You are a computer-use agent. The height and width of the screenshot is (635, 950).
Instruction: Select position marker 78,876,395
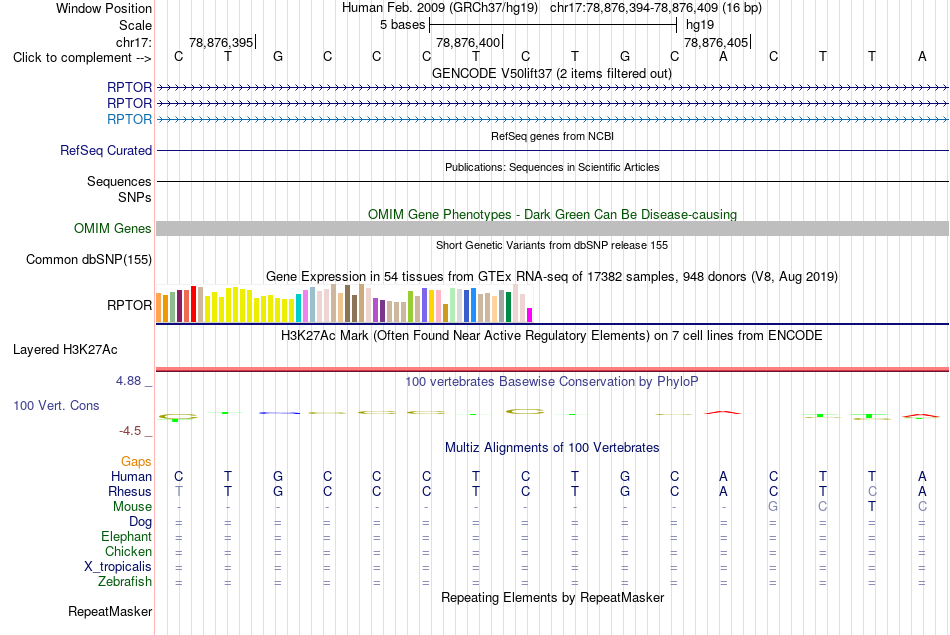pos(221,42)
